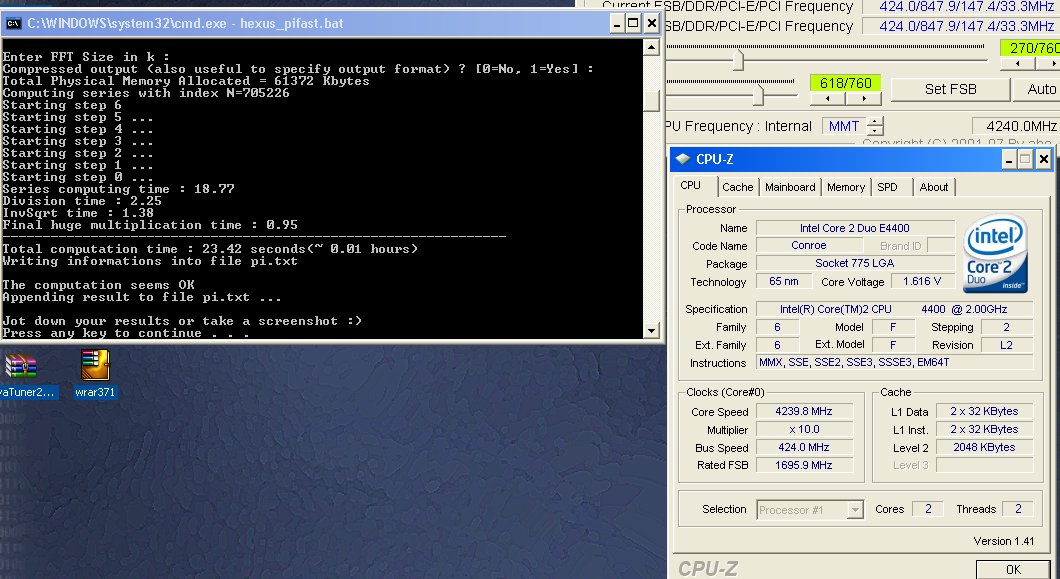
Task: Maximize the cmd.exe window
Action: click(x=633, y=24)
